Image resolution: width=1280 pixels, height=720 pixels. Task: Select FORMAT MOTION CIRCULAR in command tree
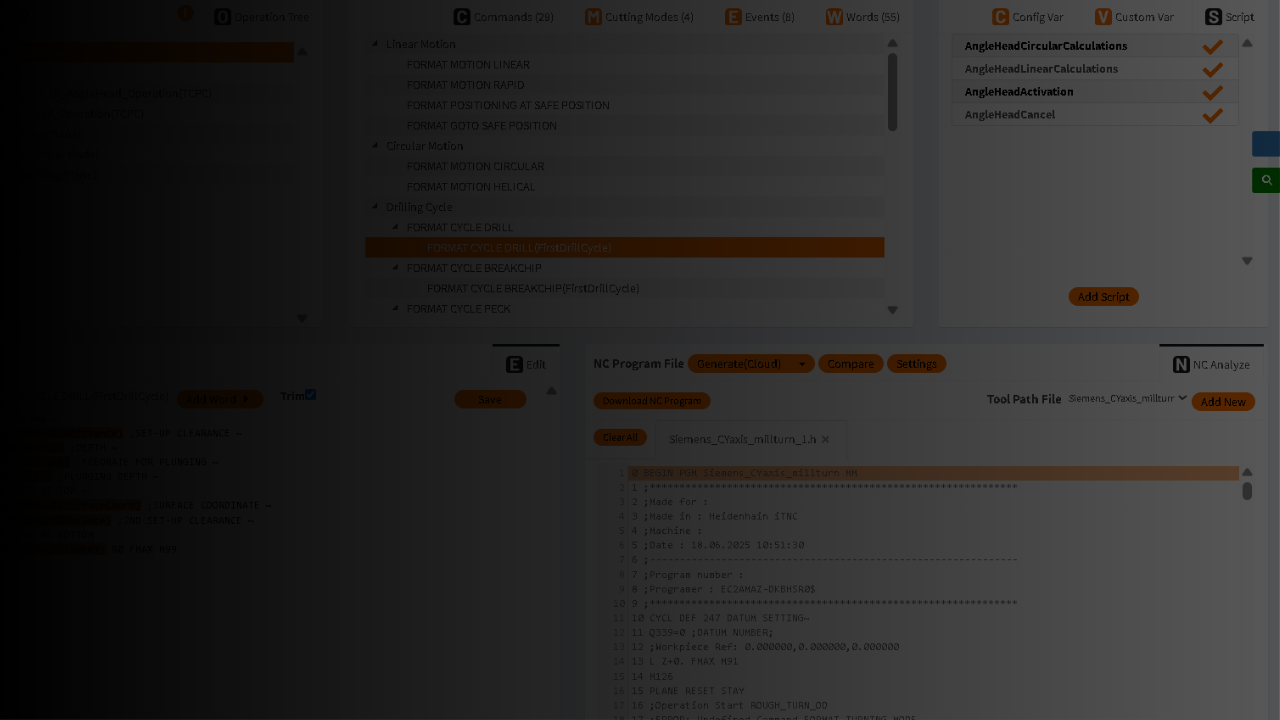475,167
